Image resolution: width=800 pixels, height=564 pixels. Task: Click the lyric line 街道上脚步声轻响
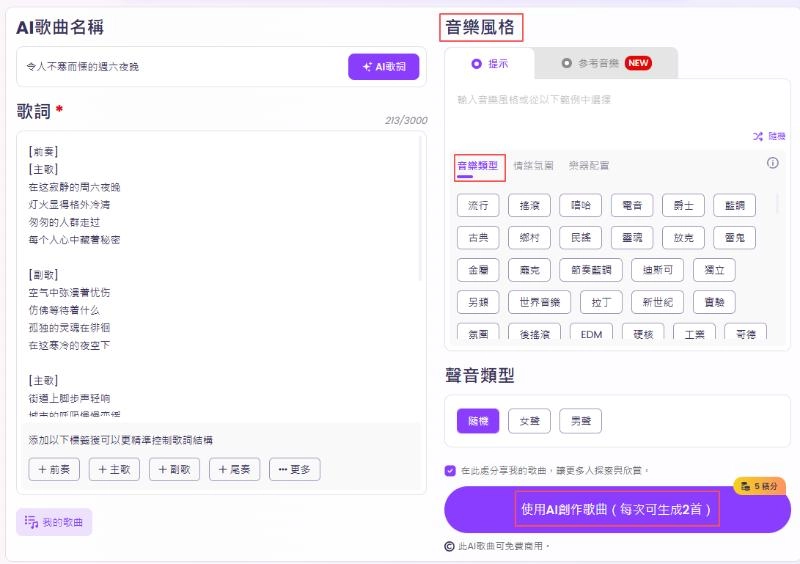(69, 398)
